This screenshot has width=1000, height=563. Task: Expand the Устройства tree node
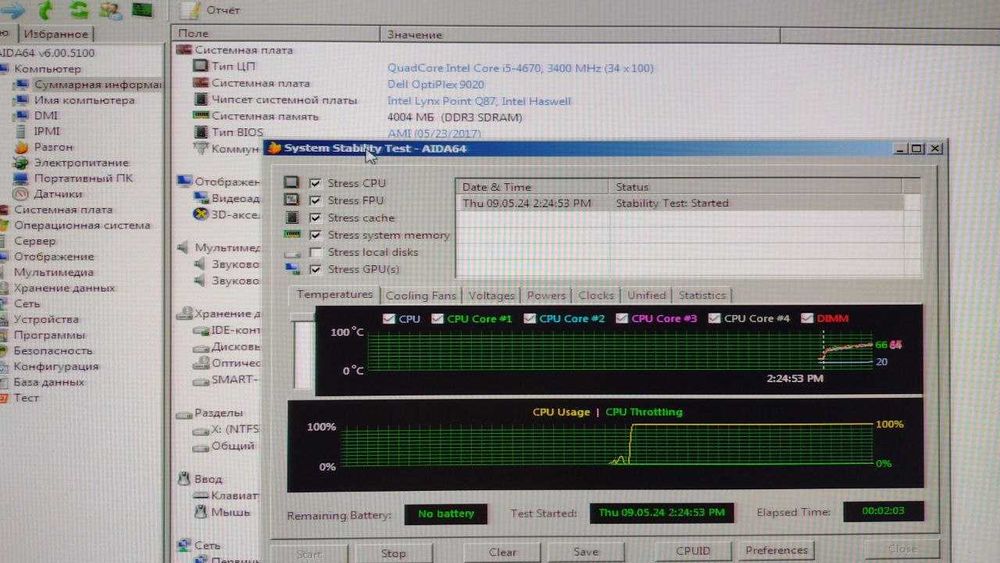(x=47, y=319)
